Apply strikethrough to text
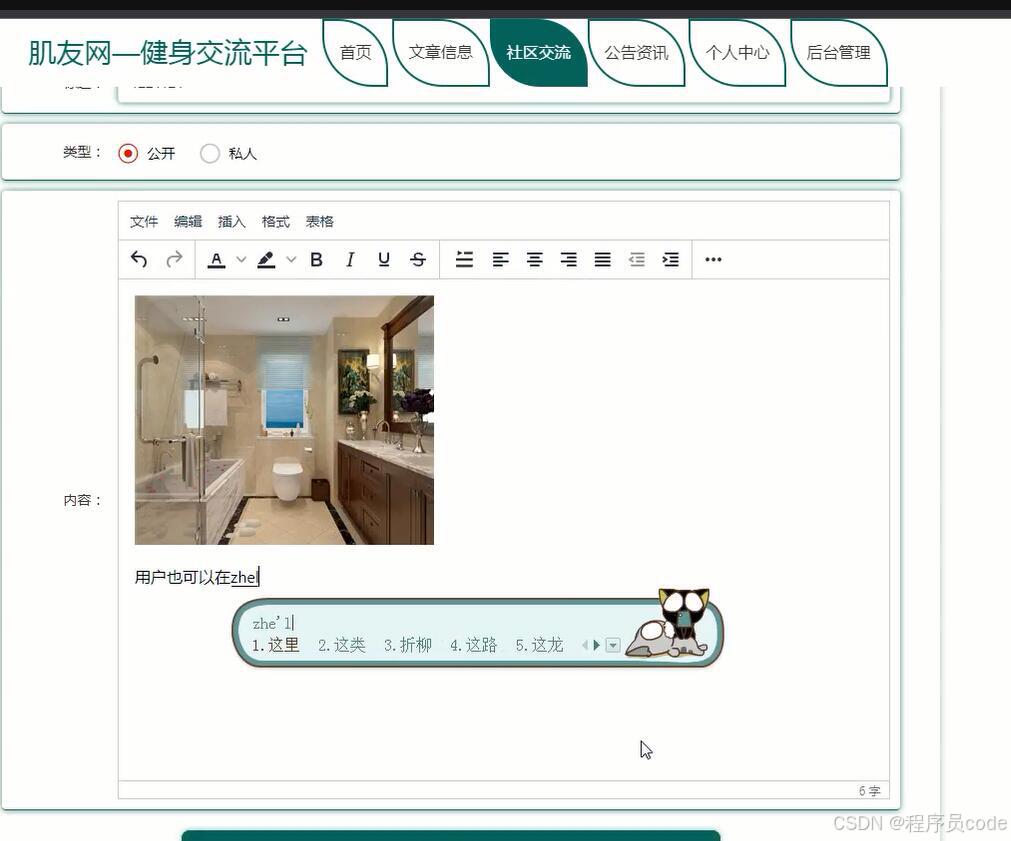Image resolution: width=1011 pixels, height=841 pixels. (417, 259)
